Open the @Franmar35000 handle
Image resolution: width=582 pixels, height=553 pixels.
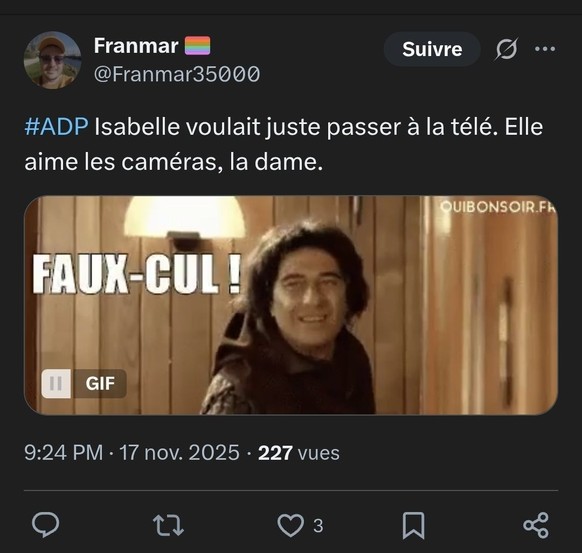click(x=177, y=74)
